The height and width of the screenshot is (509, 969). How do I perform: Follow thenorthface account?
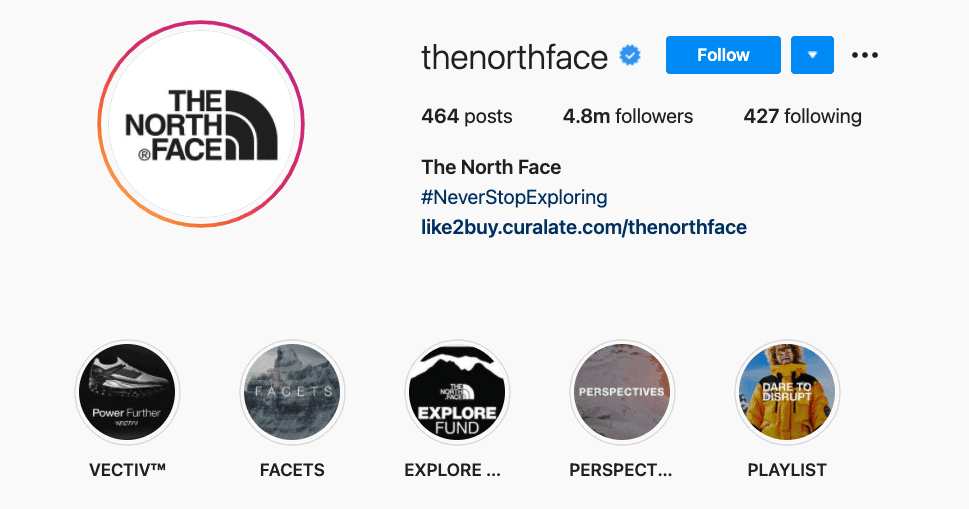tap(723, 56)
